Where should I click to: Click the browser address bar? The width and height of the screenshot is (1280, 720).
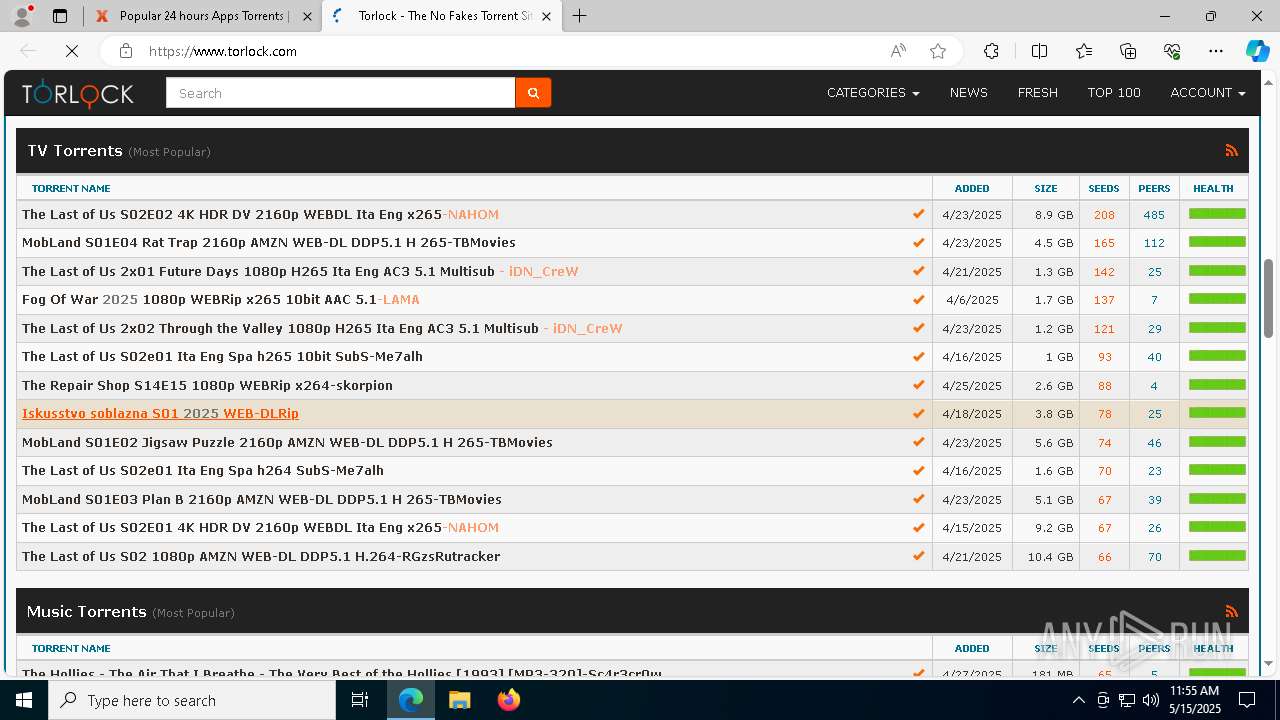click(510, 51)
